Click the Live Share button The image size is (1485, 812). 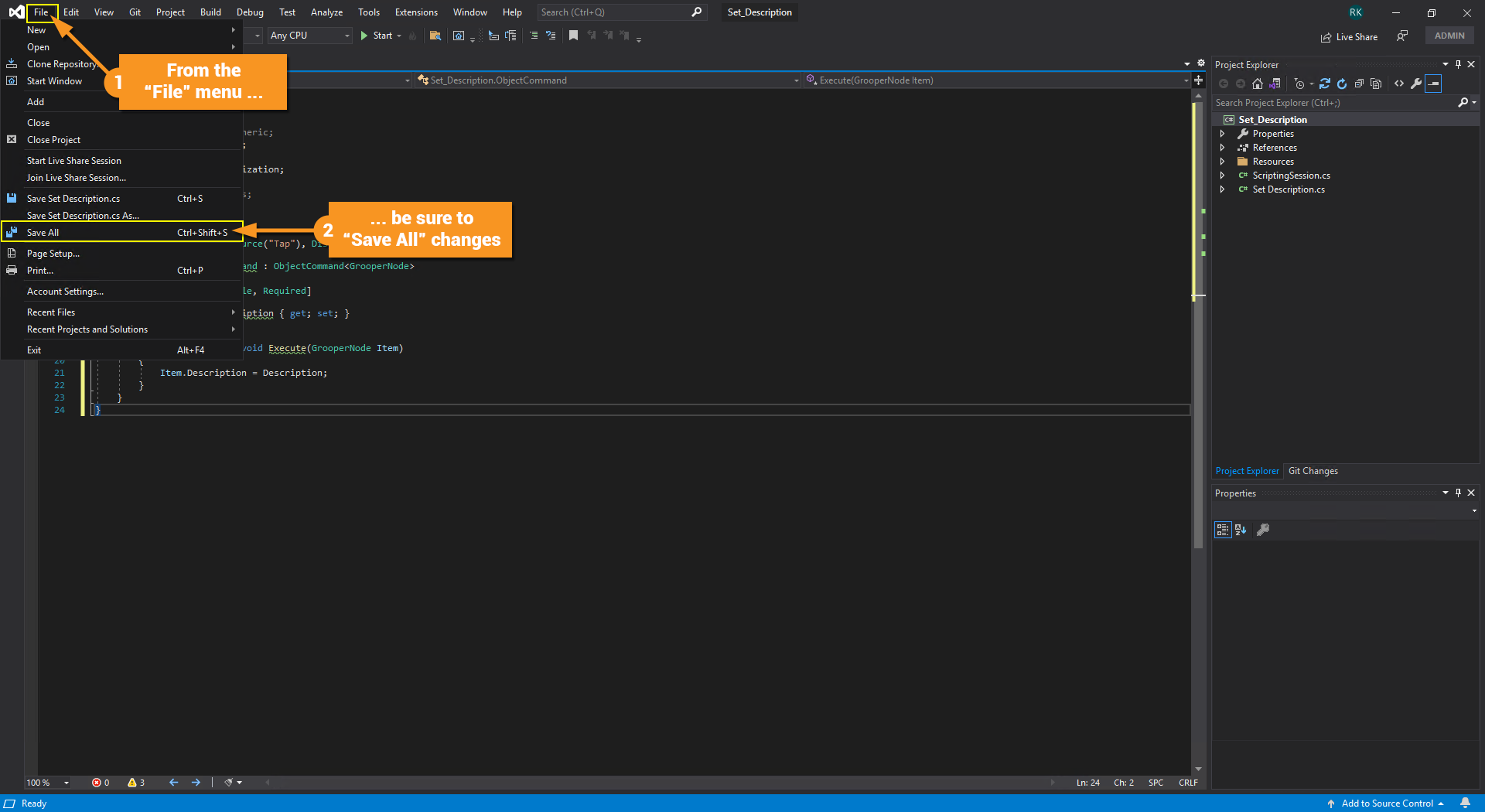(x=1349, y=36)
